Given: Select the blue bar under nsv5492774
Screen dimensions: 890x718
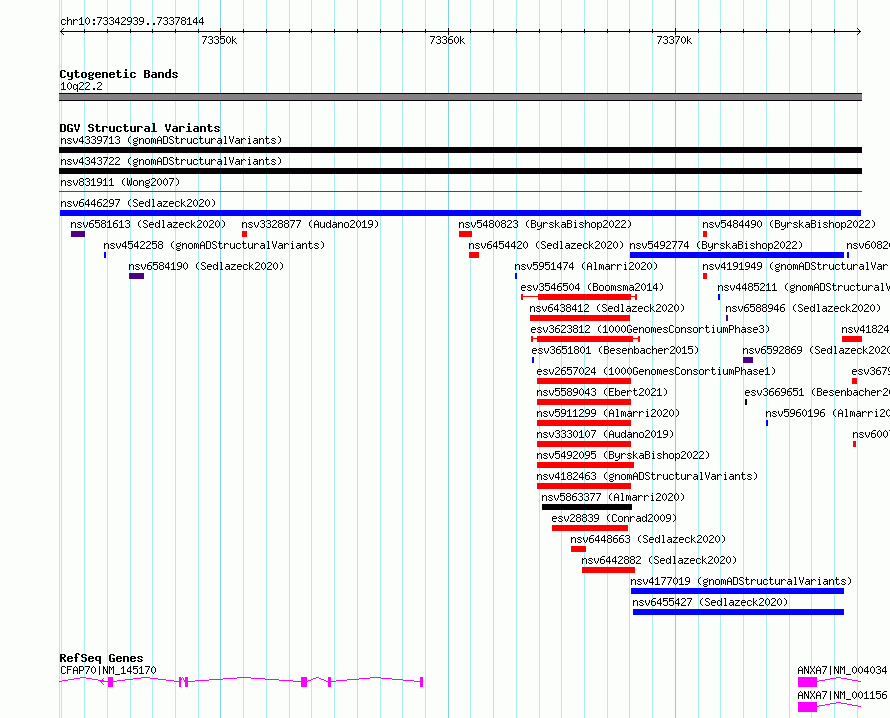Looking at the screenshot, I should (737, 255).
